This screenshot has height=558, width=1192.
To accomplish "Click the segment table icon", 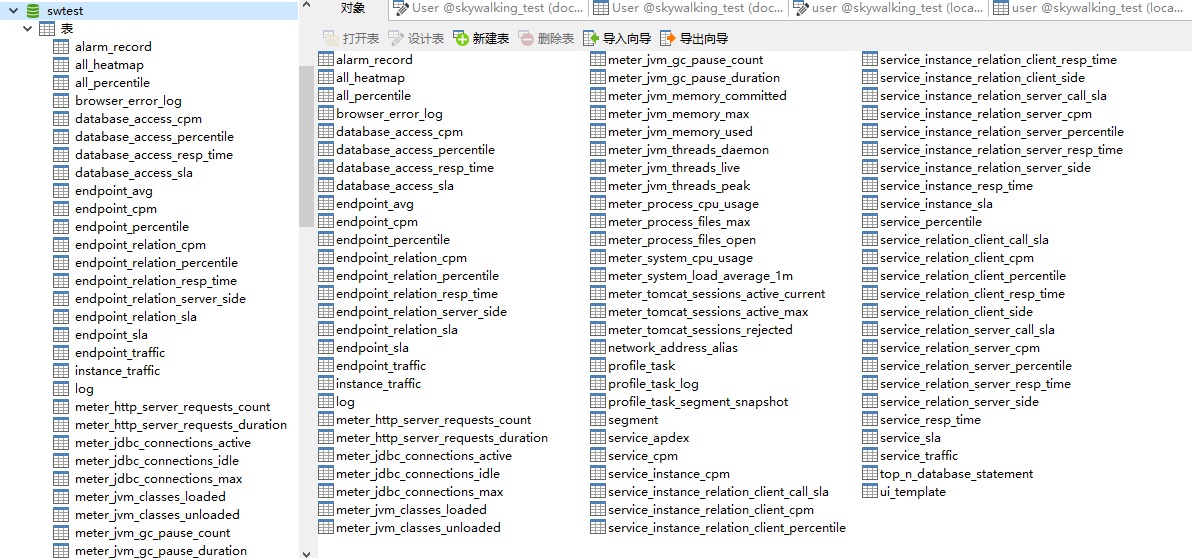I will (598, 420).
